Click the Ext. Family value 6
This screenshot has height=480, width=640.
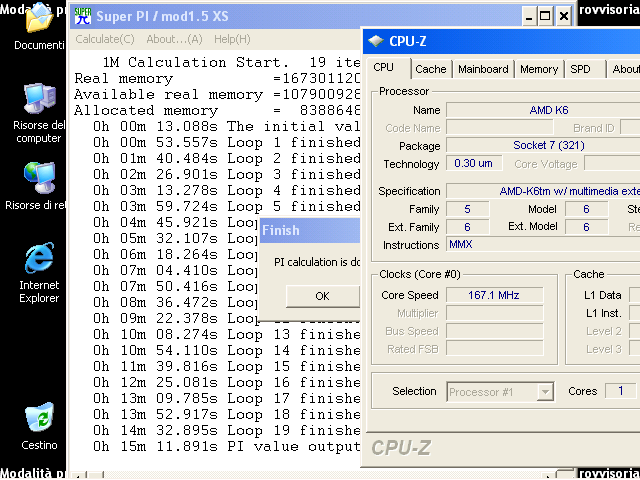(467, 227)
